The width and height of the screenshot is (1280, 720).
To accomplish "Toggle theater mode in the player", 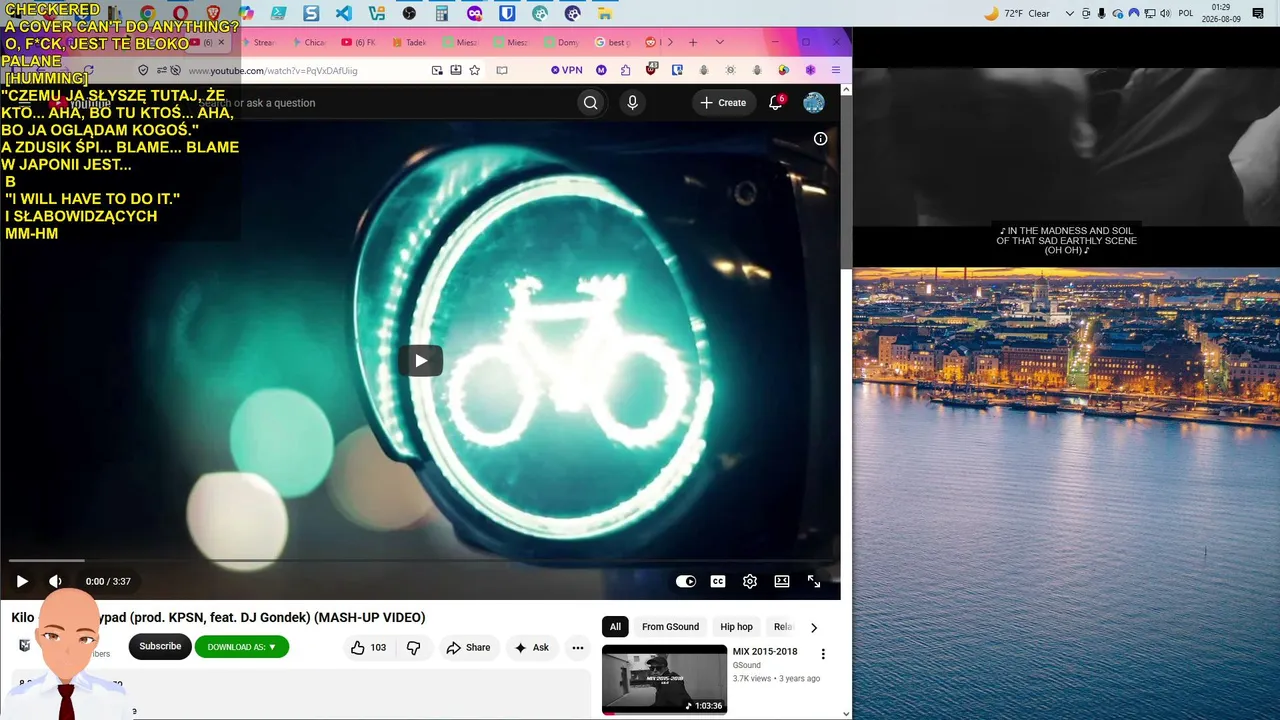I will pyautogui.click(x=782, y=581).
